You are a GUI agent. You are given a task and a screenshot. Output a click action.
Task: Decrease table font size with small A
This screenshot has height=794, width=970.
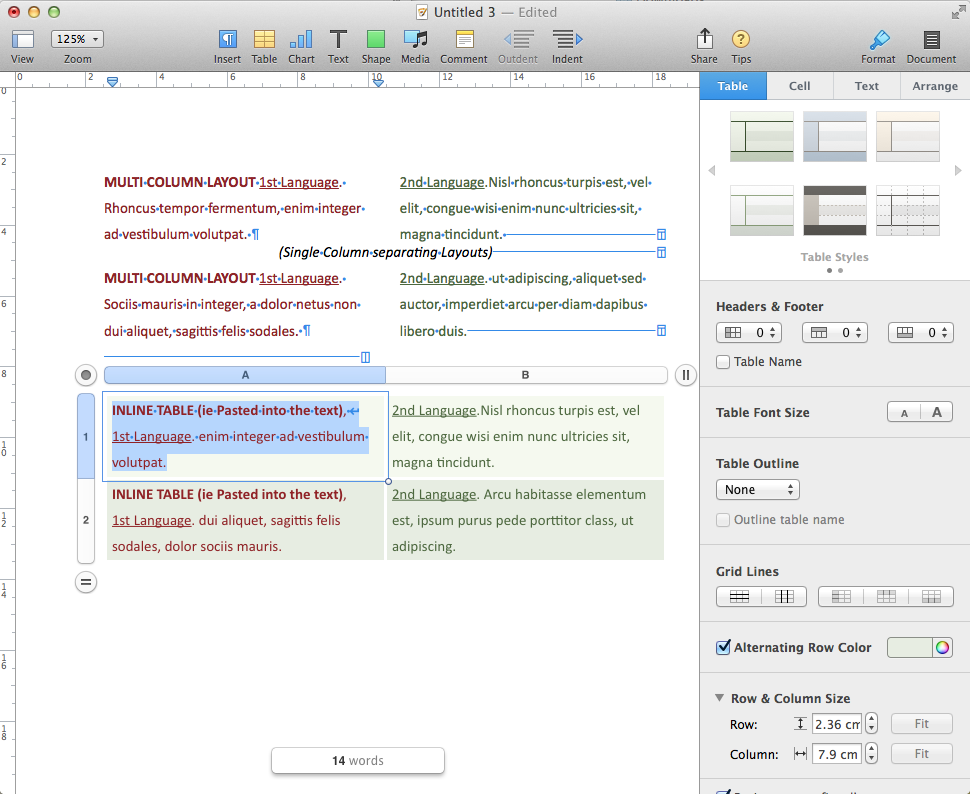(x=904, y=413)
